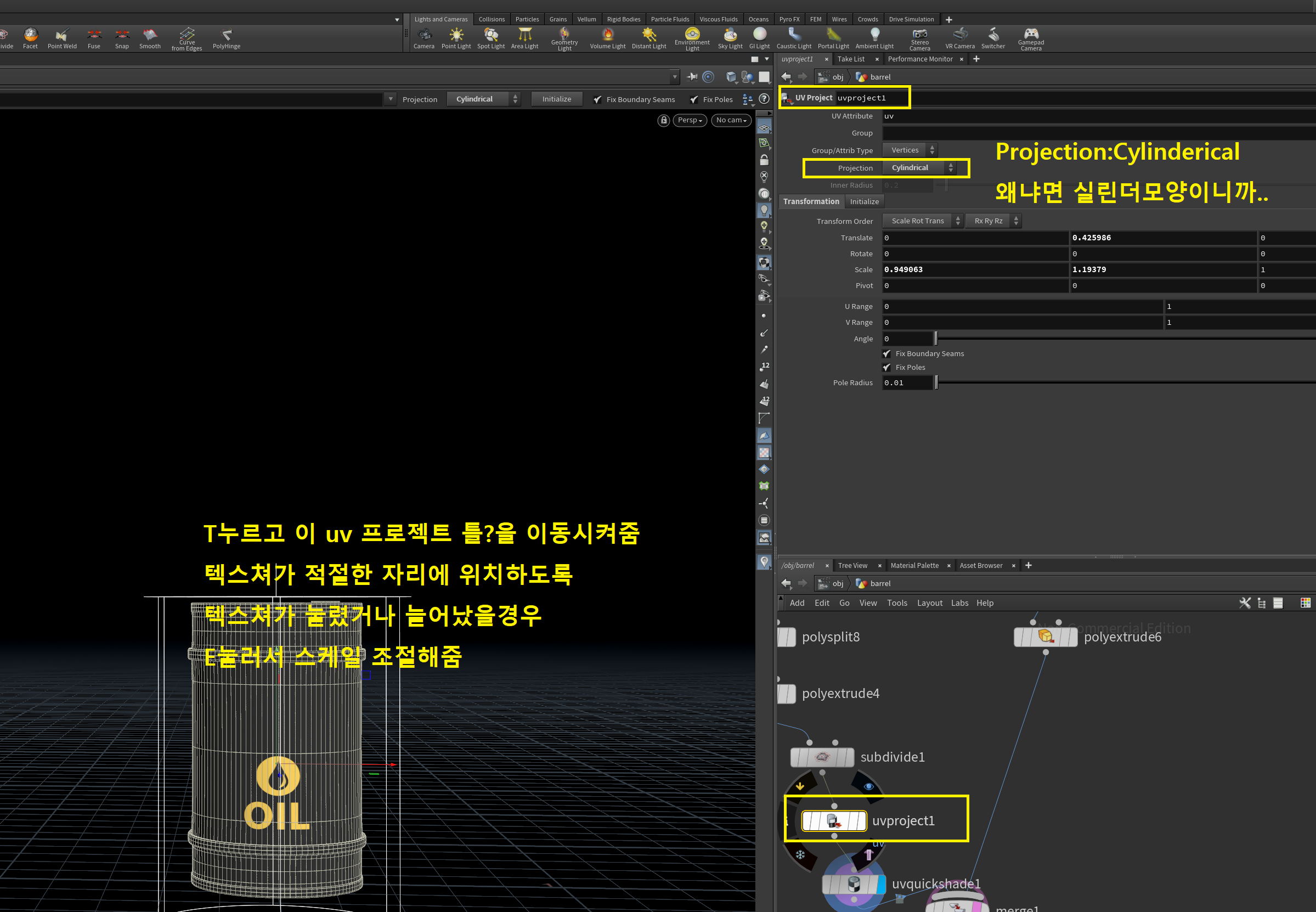This screenshot has width=1316, height=912.
Task: Click the Point Light shelf tool
Action: coord(456,38)
